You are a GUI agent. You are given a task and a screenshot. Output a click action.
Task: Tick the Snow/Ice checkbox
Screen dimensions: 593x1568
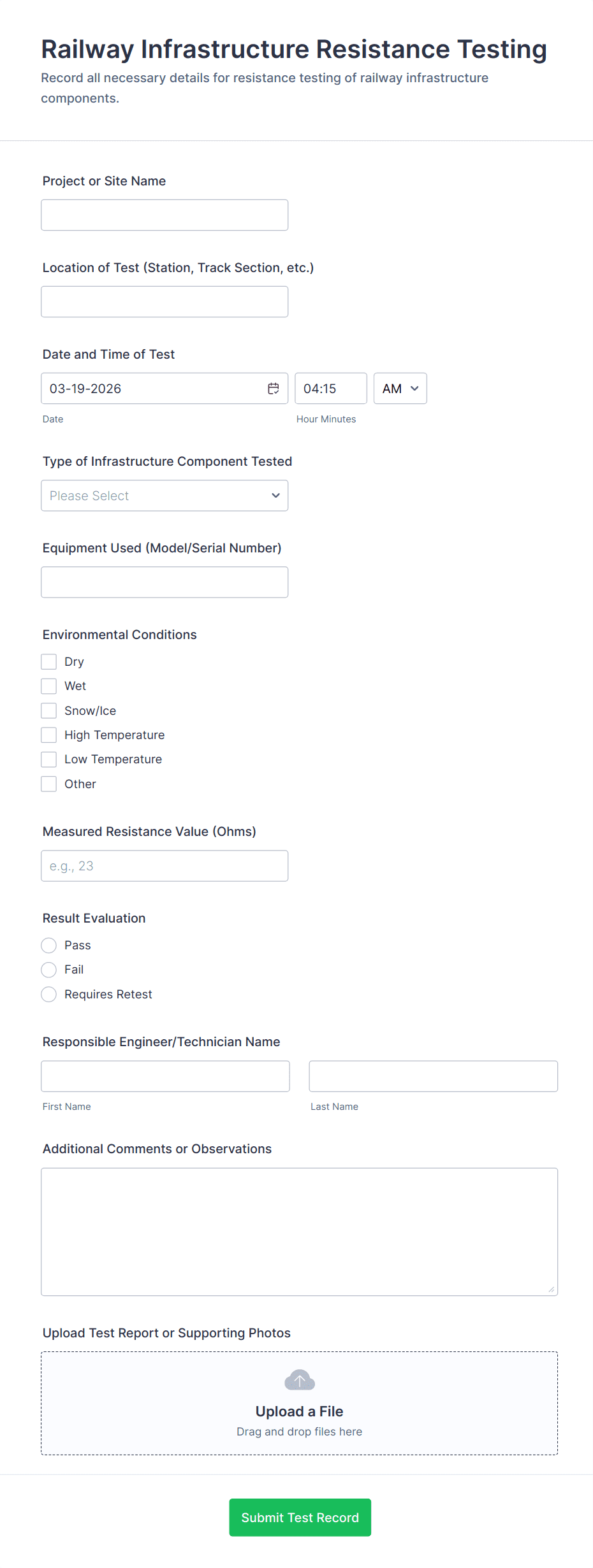pyautogui.click(x=49, y=710)
